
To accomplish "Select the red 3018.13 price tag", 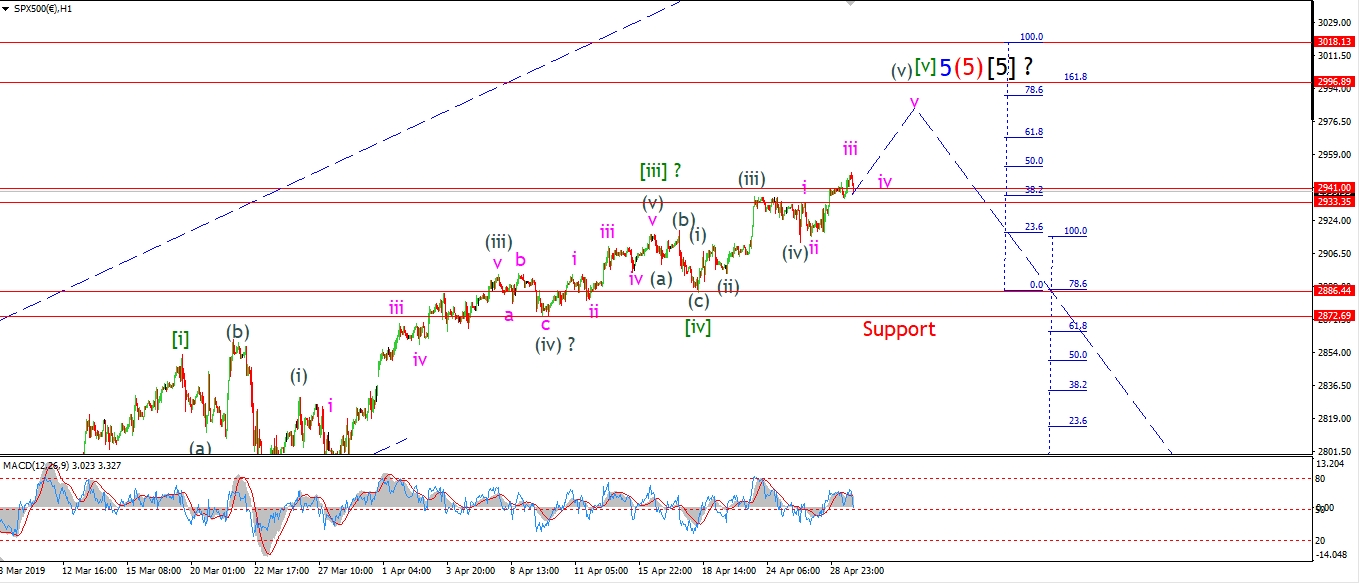I will tap(1334, 42).
